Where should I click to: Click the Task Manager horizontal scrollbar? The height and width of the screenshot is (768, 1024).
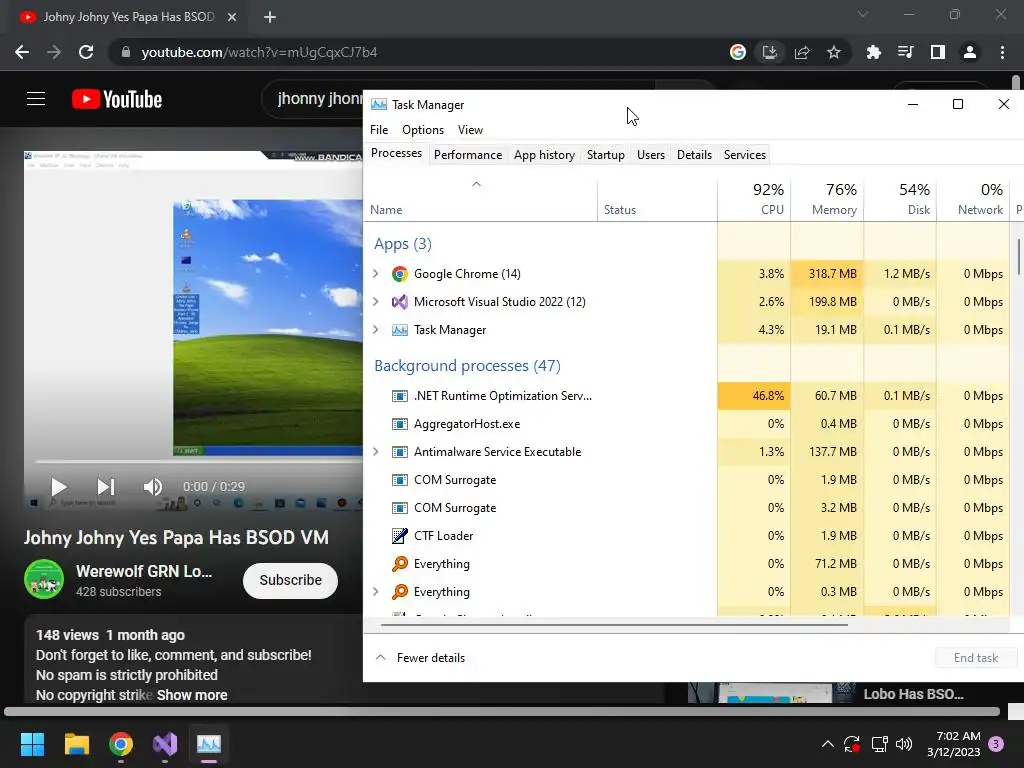[x=614, y=625]
